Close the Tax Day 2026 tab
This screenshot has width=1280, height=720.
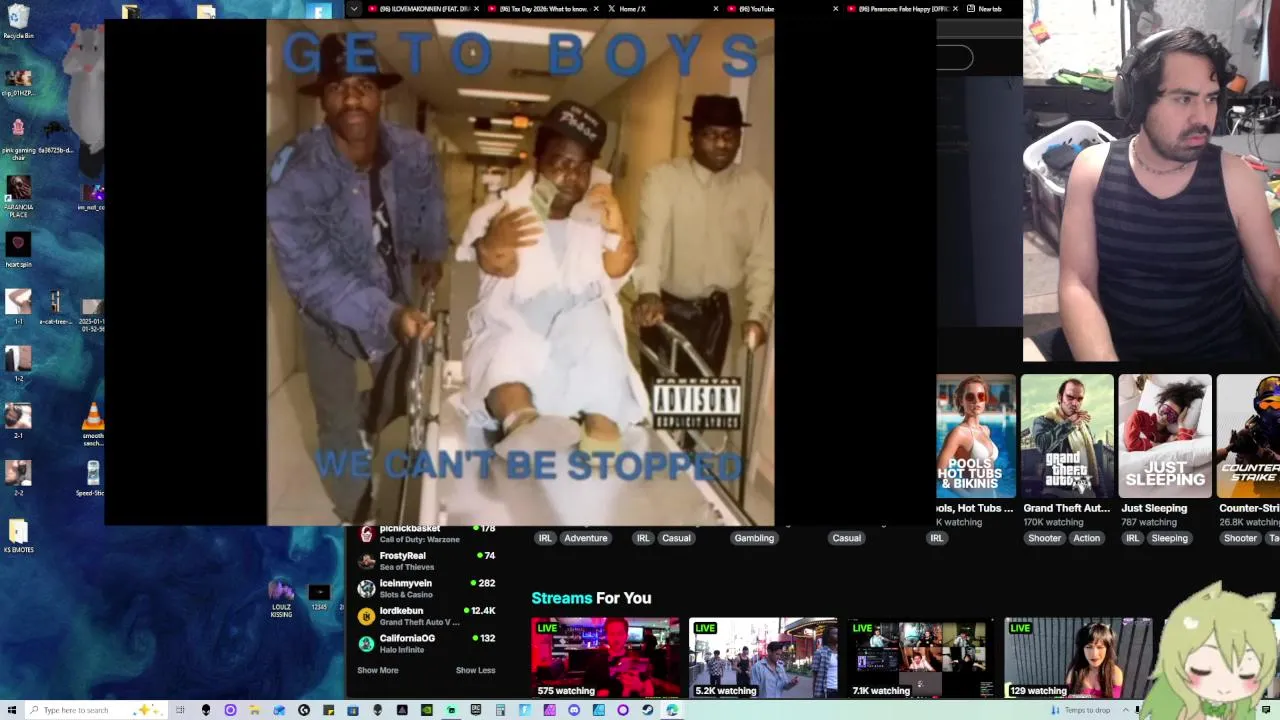596,9
